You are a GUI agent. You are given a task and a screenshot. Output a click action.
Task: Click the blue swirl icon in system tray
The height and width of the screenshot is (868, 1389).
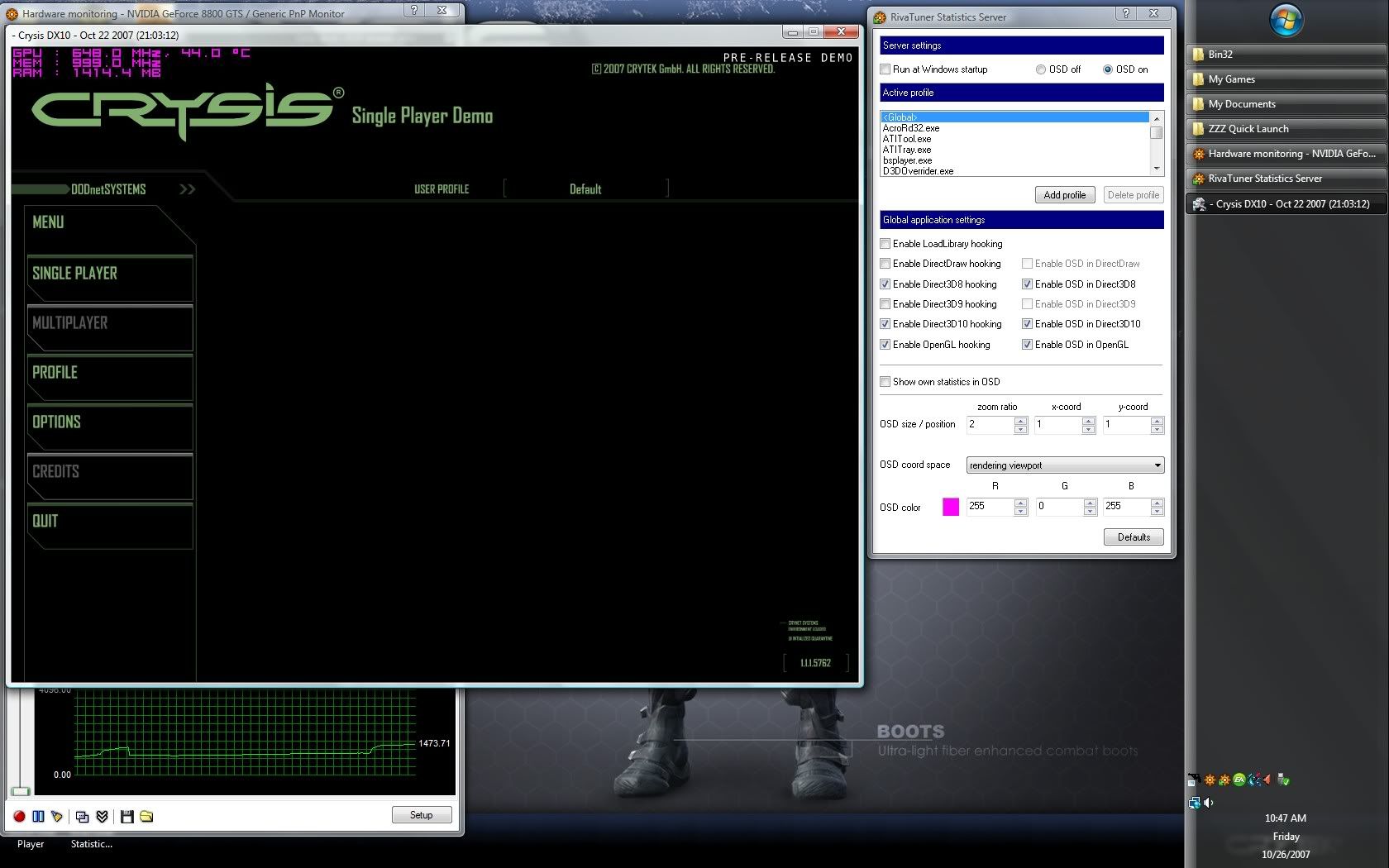1253,779
